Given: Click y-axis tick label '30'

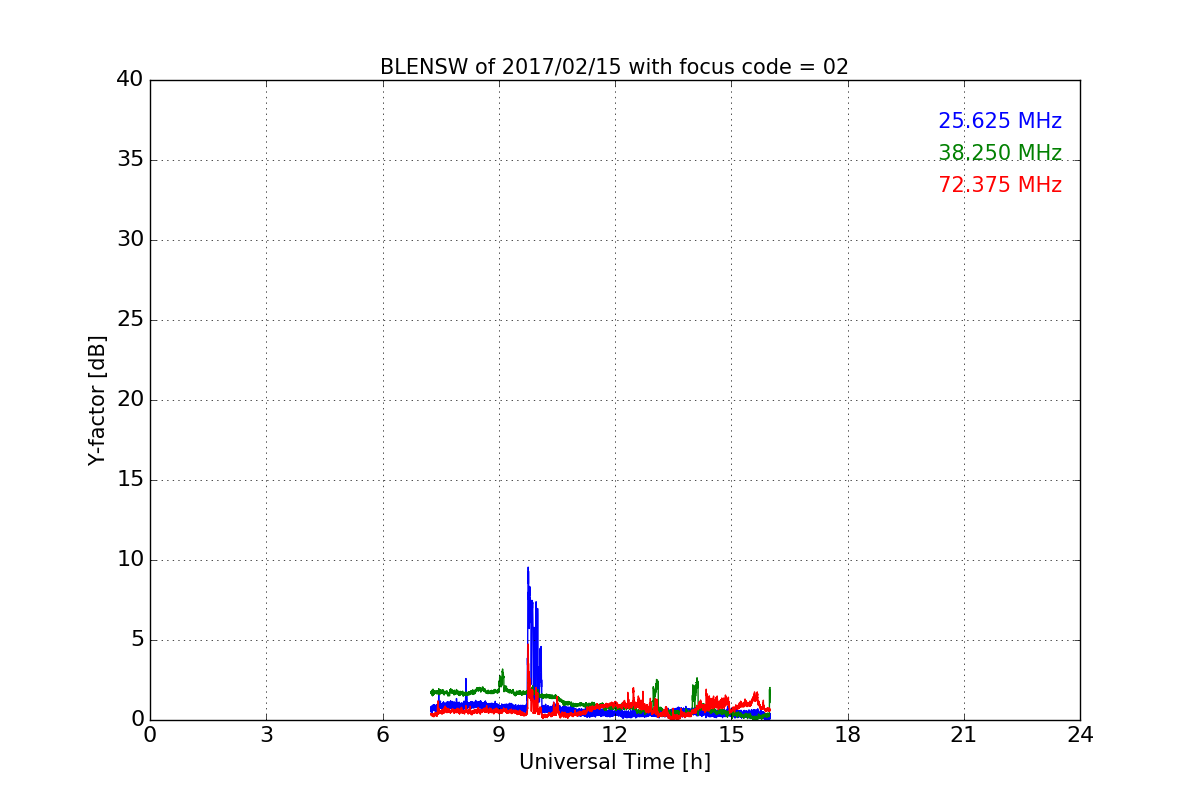Looking at the screenshot, I should coord(130,240).
